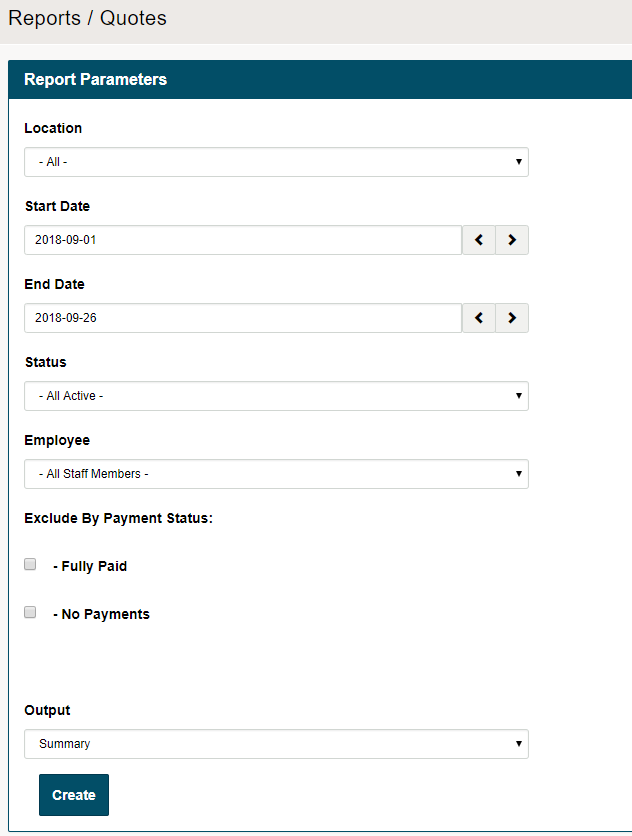632x836 pixels.
Task: Advance End Date with right chevron
Action: (512, 318)
